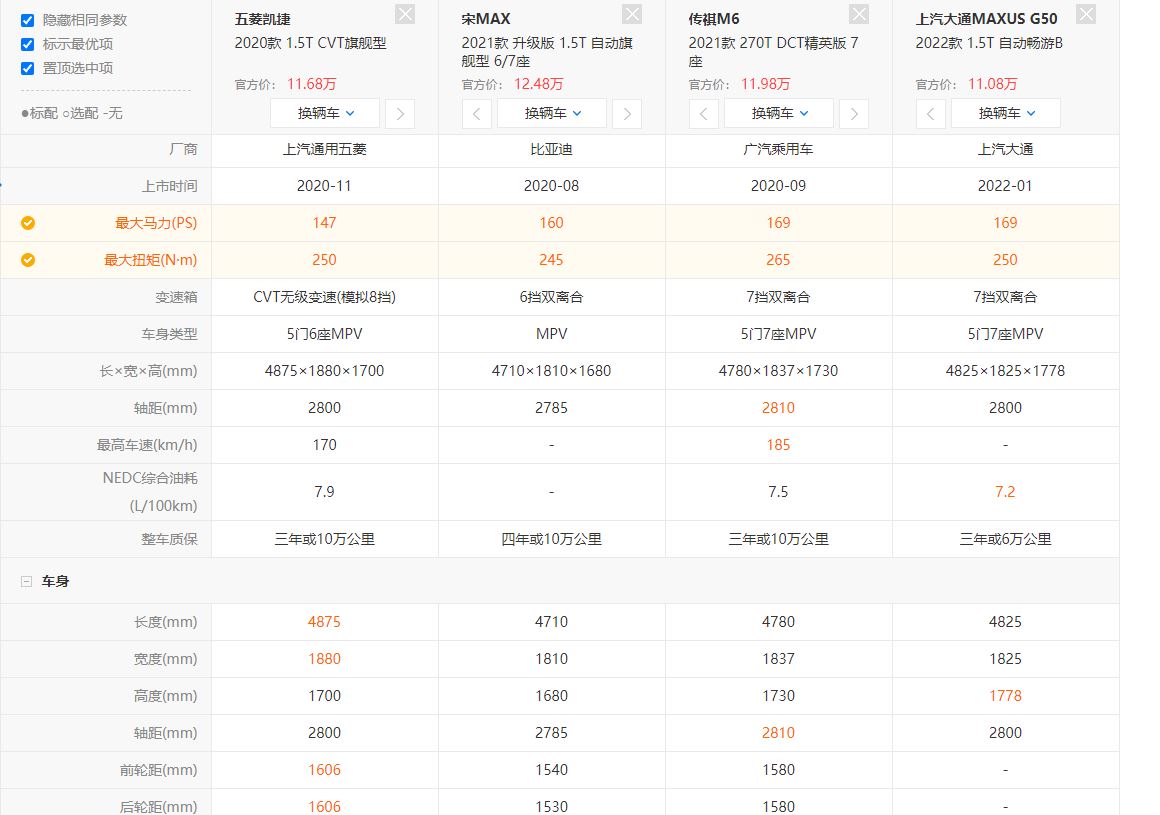Collapse the 车身 section
This screenshot has height=815, width=1160.
tap(27, 581)
